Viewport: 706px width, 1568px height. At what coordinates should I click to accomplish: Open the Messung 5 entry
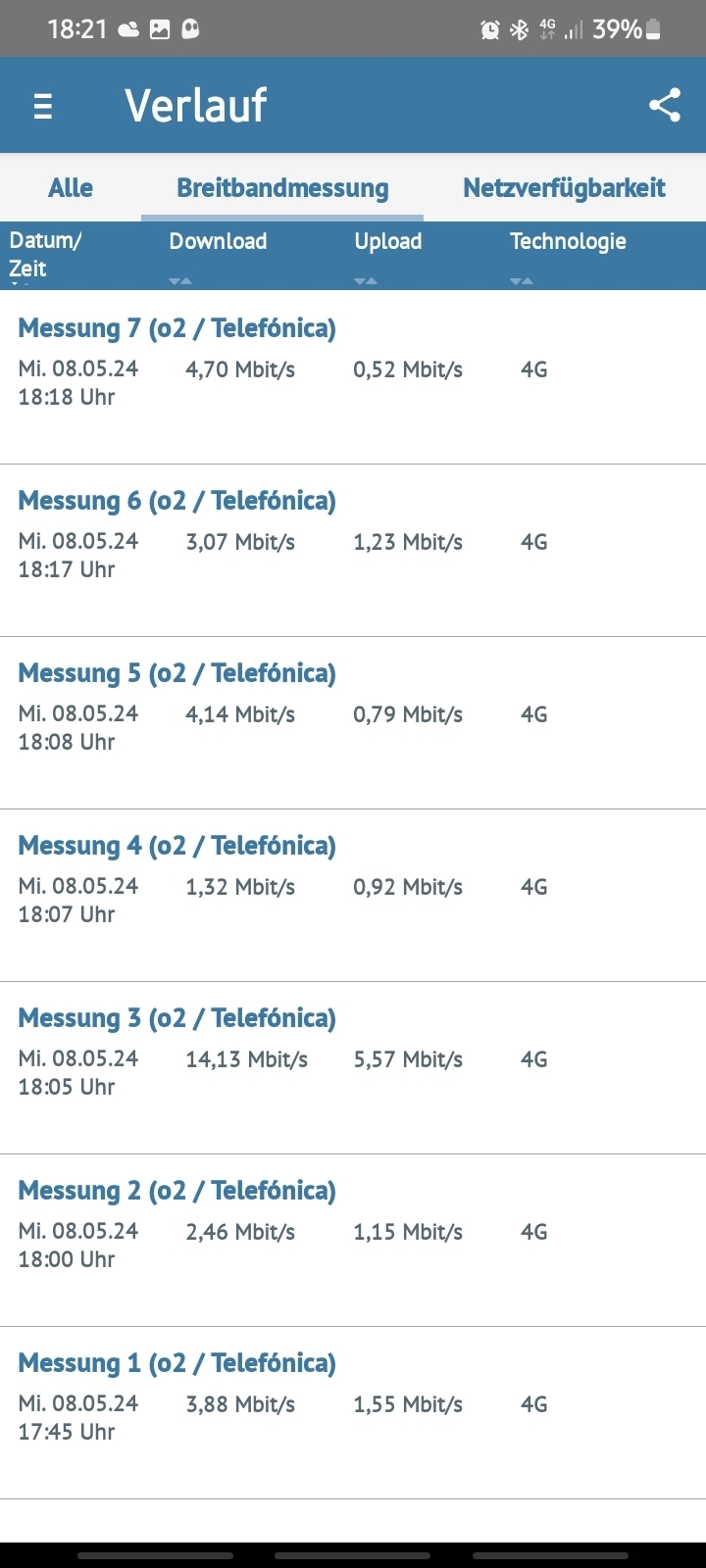coord(353,723)
